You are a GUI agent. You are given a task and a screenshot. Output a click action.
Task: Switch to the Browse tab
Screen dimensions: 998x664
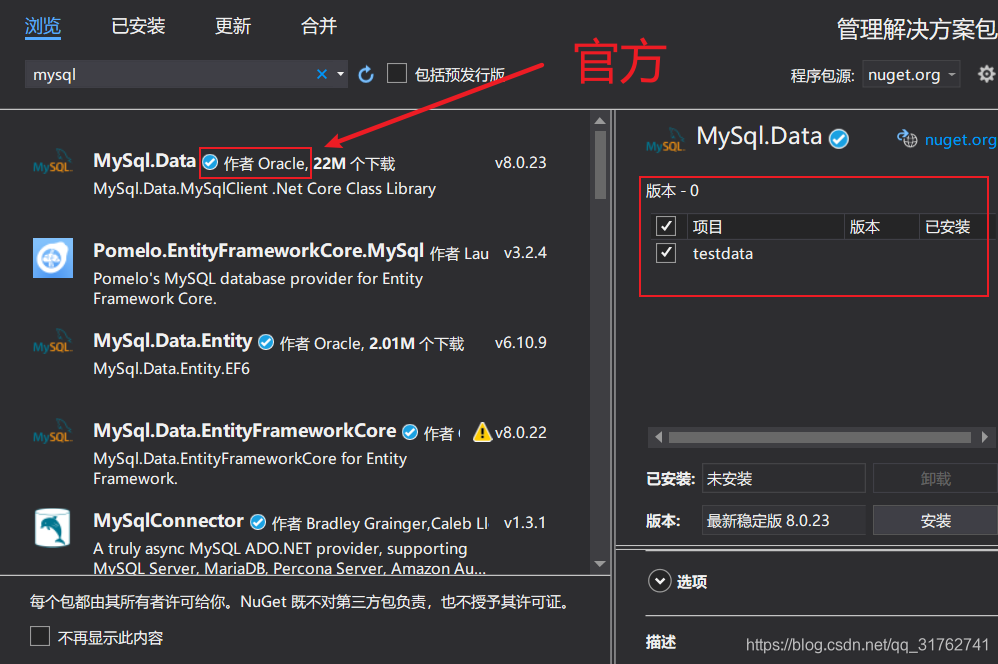coord(43,26)
